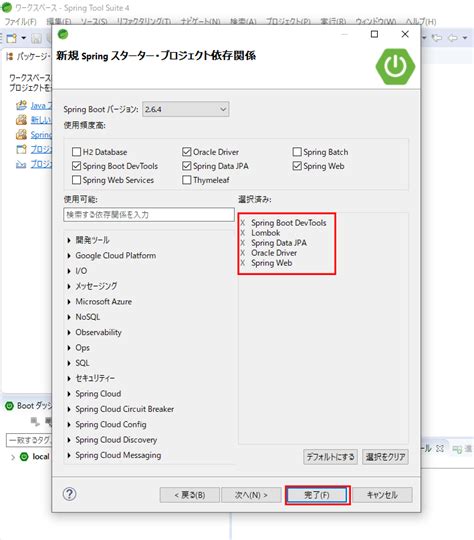Remove Spring Data JPA via its X icon
The height and width of the screenshot is (540, 474).
pyautogui.click(x=243, y=243)
